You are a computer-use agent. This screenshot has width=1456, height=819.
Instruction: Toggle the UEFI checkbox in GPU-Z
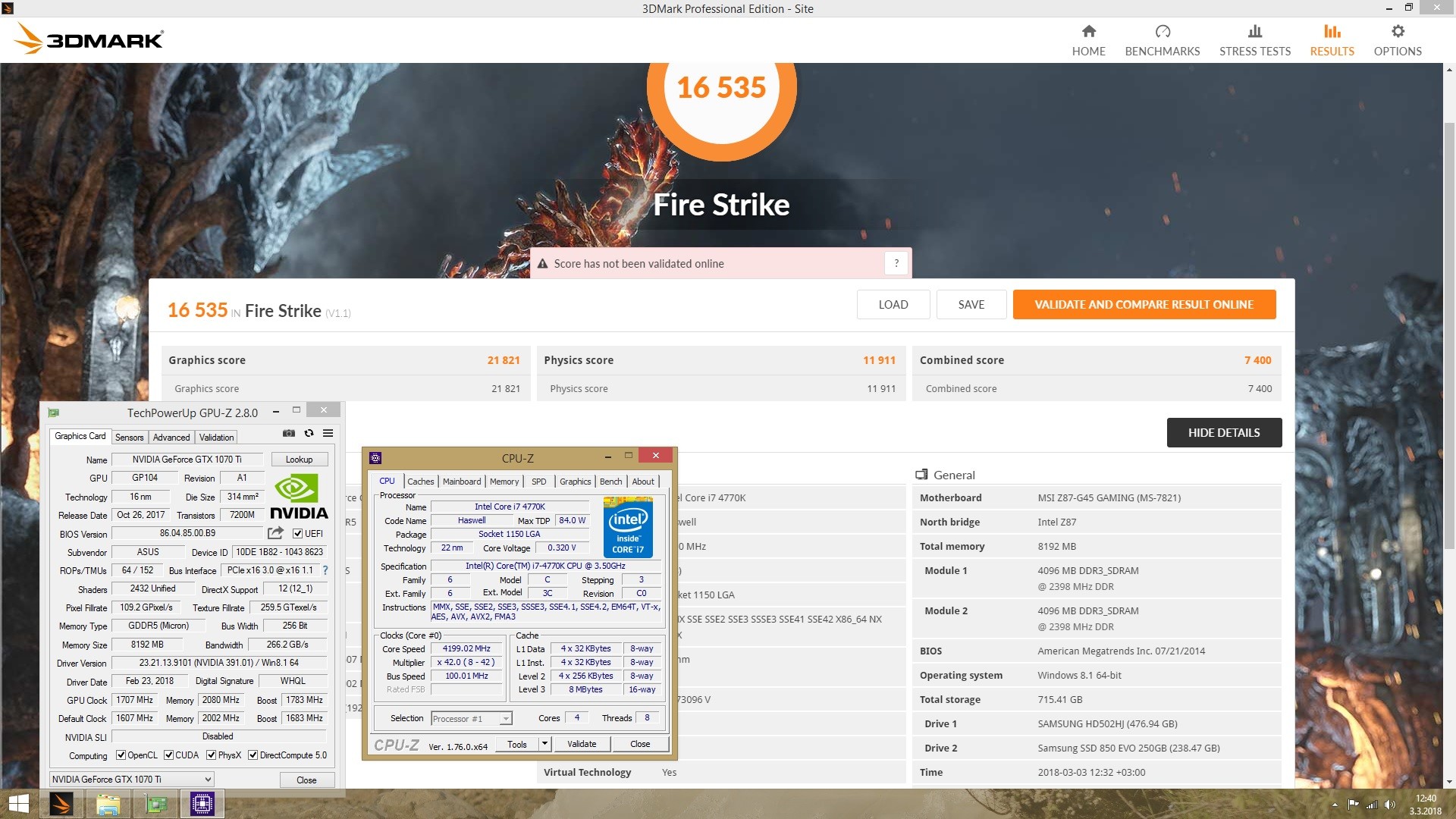(297, 533)
